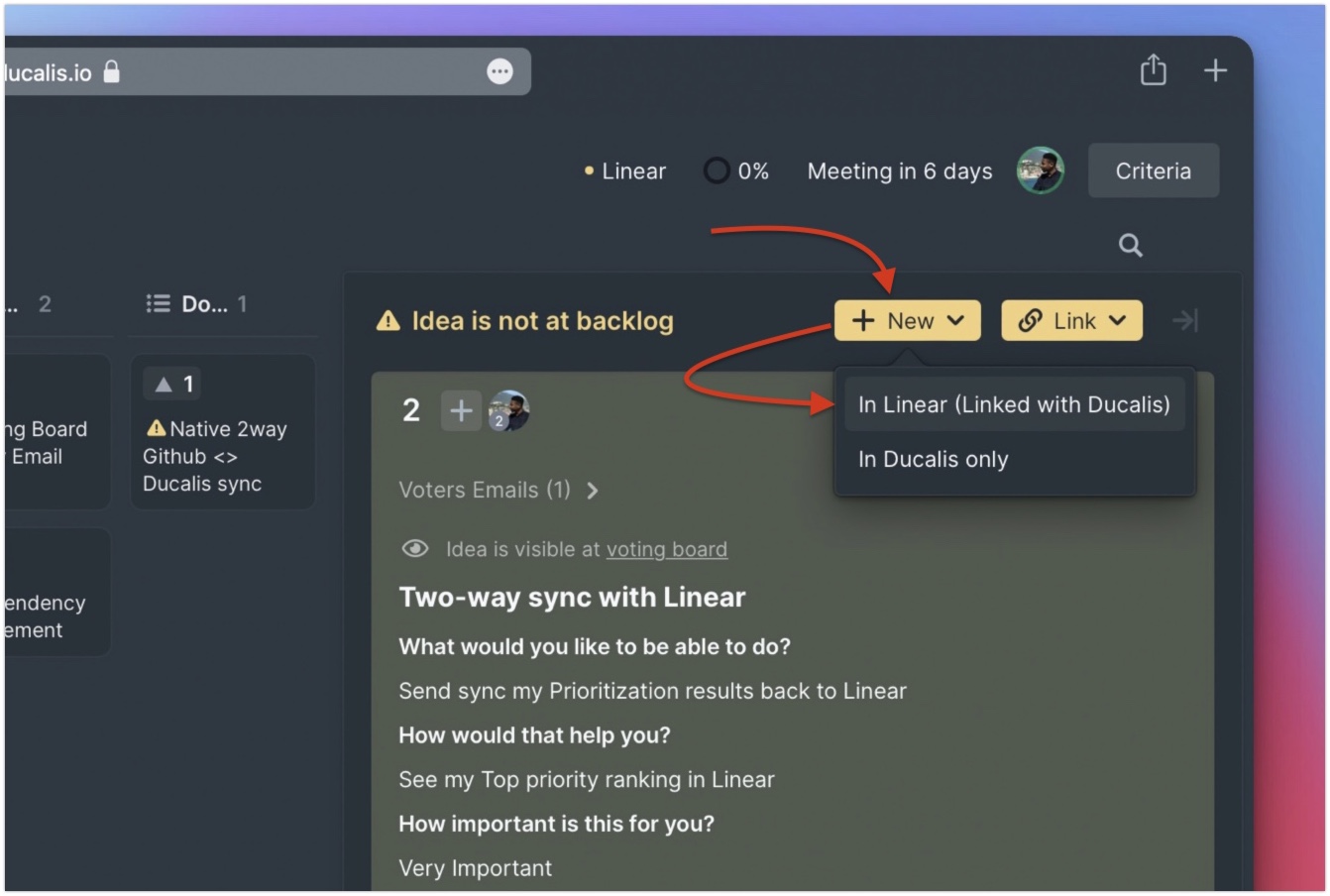The image size is (1330, 896).
Task: Upvote the Native 2way Github card
Action: click(x=173, y=384)
